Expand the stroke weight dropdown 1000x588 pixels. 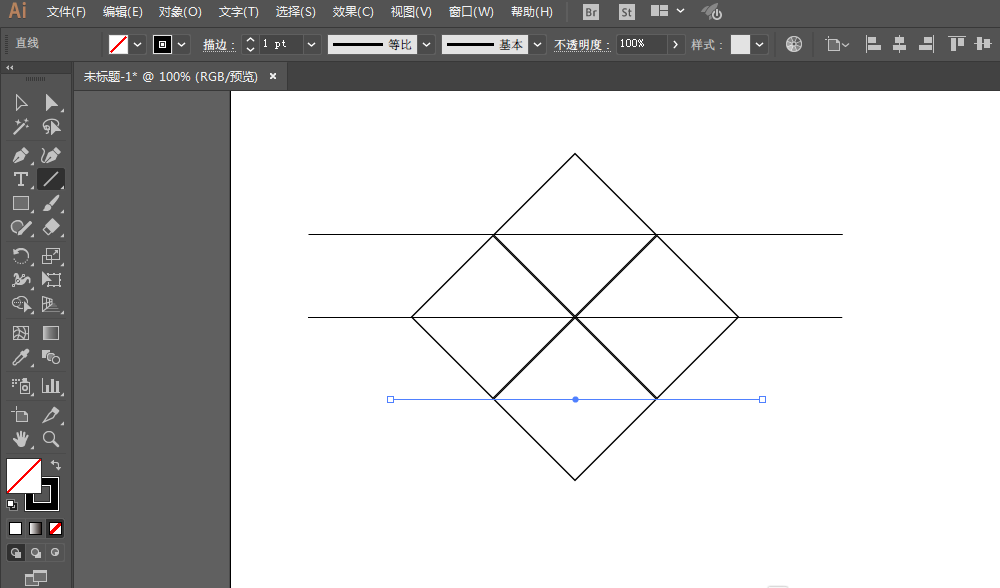pyautogui.click(x=312, y=44)
